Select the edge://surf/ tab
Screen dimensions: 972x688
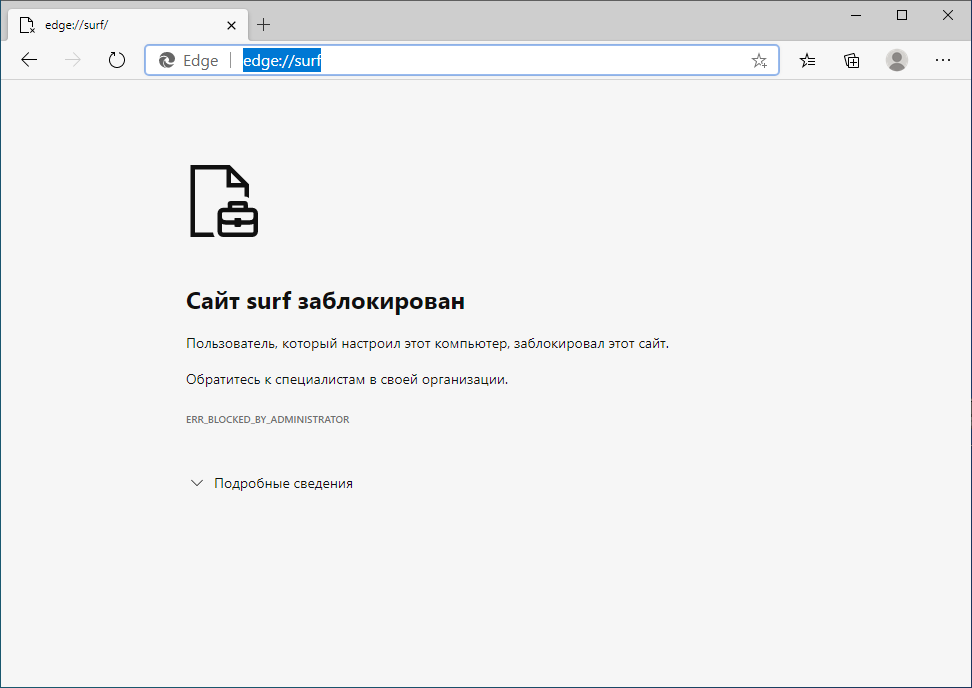click(x=128, y=25)
